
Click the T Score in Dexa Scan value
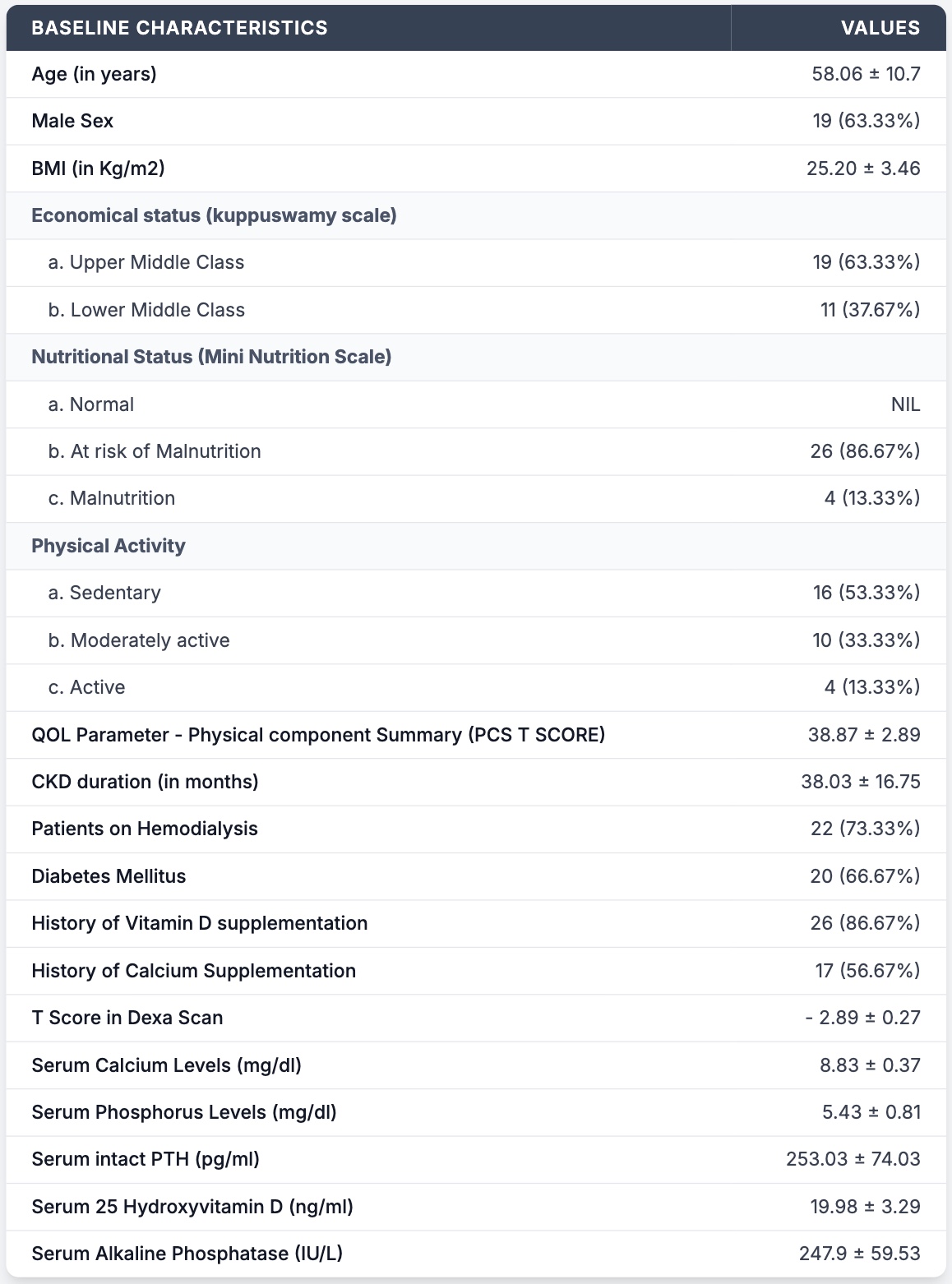863,1018
